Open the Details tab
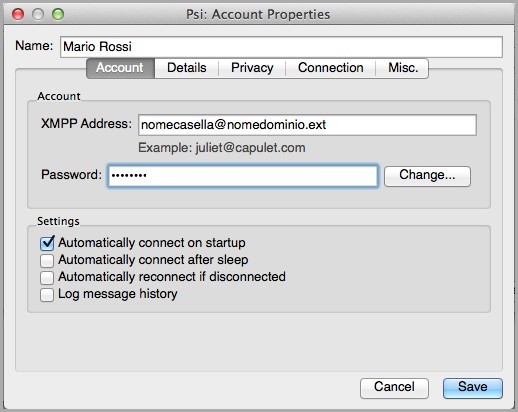Viewport: 518px width, 412px height. coord(187,68)
